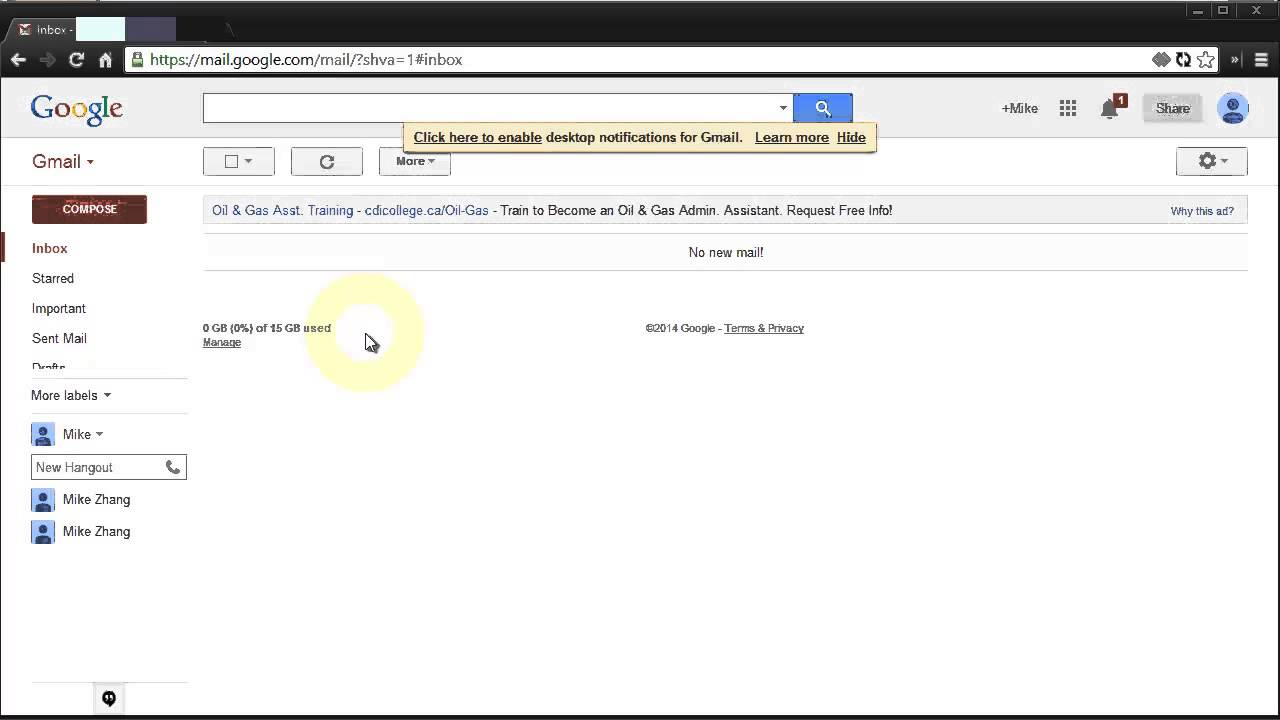Image resolution: width=1280 pixels, height=720 pixels.
Task: Click the diamond extension icon in the address bar
Action: [x=1161, y=60]
